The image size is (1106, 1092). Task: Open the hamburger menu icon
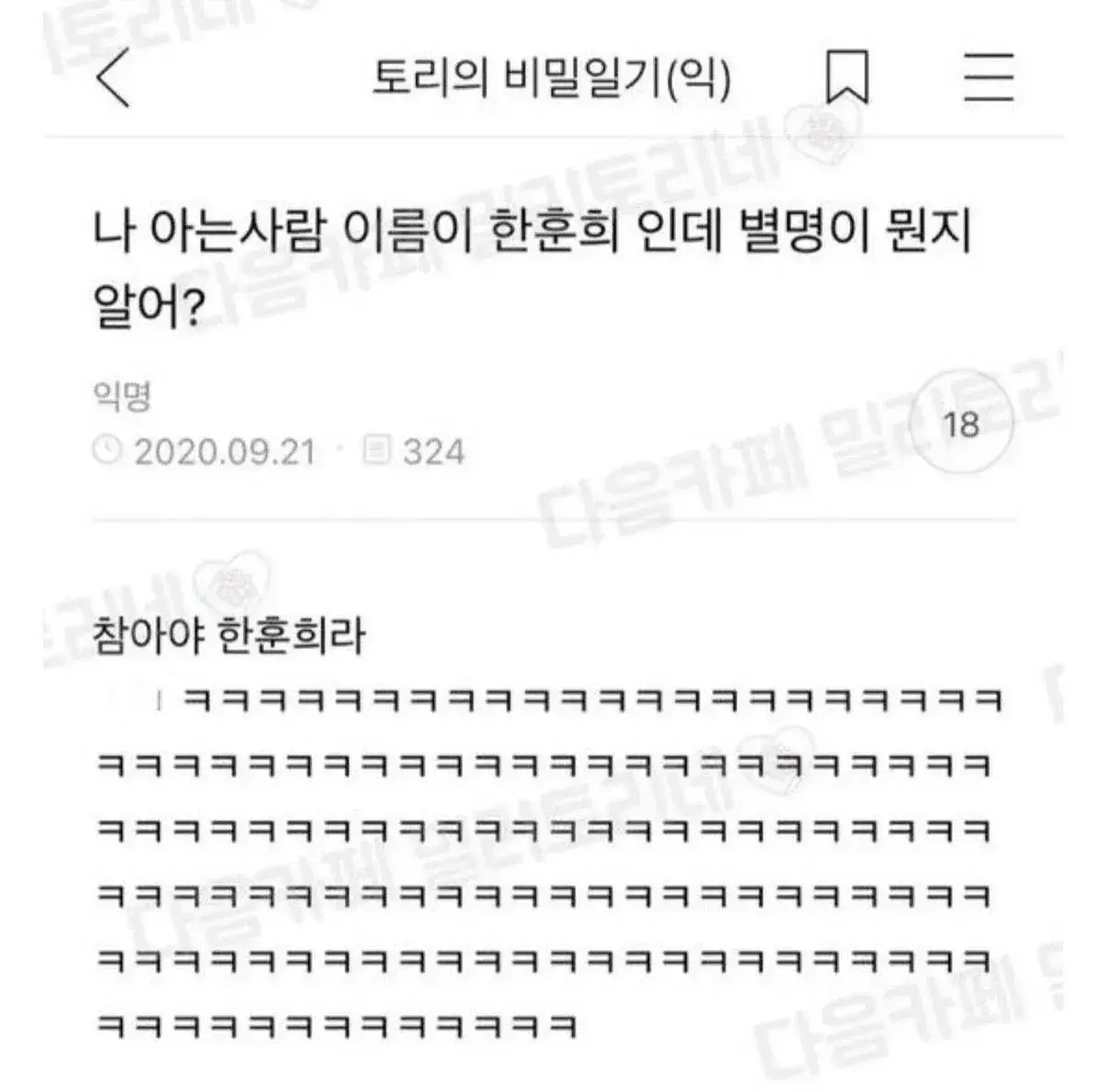pos(989,78)
